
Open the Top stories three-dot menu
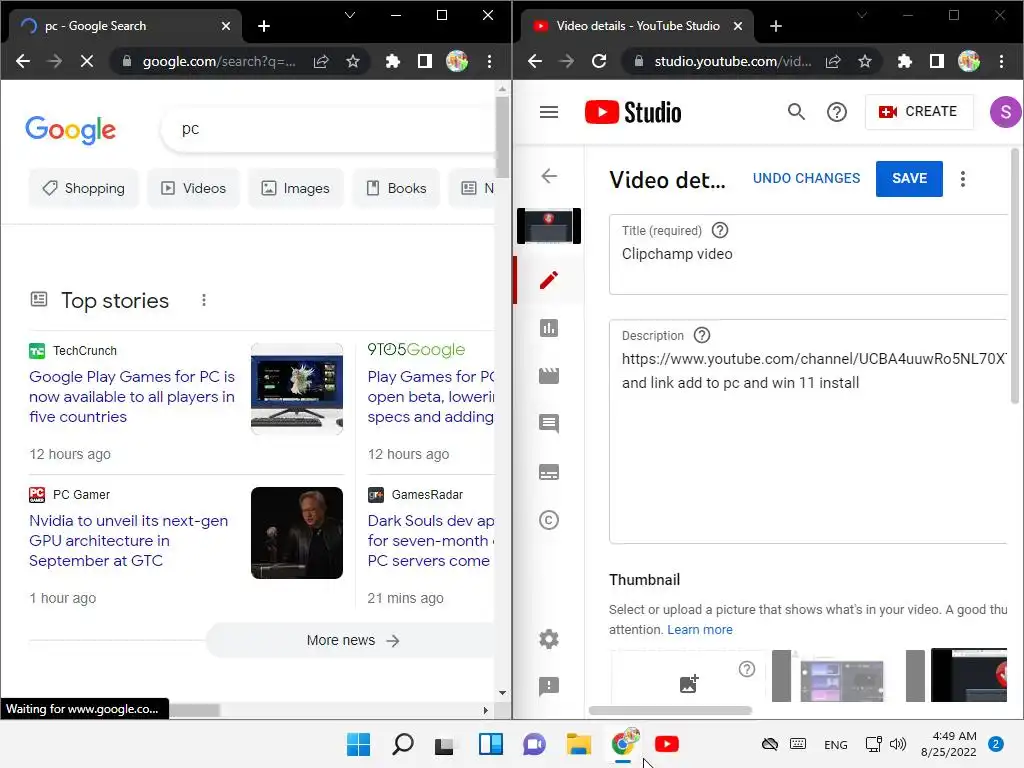coord(204,300)
